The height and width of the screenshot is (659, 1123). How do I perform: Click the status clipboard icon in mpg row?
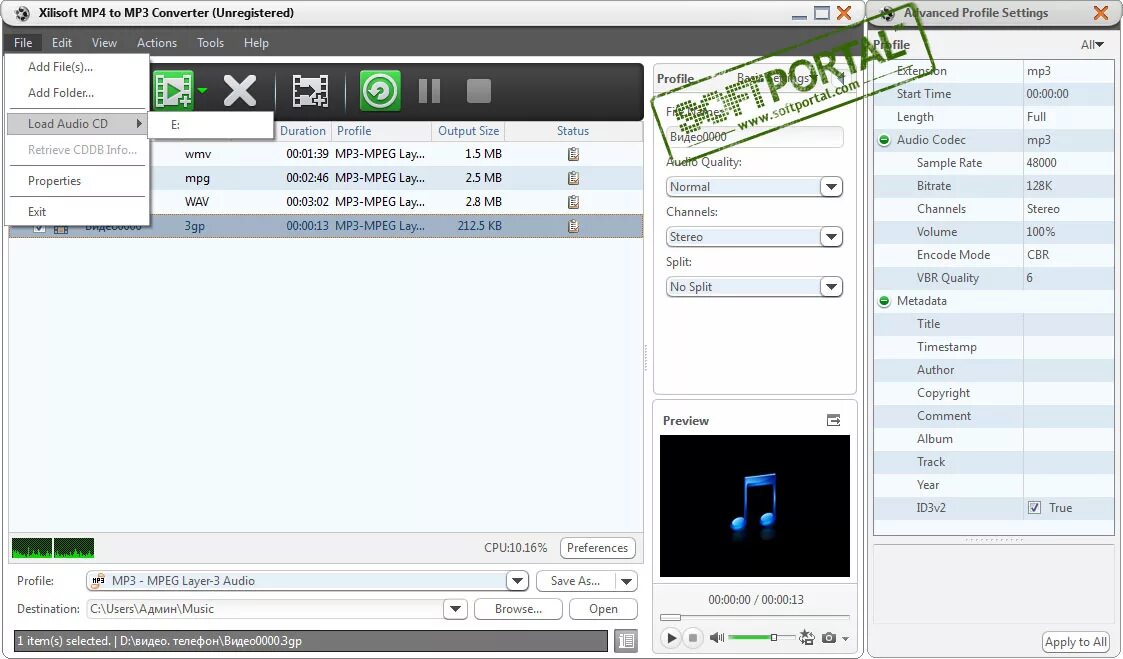point(573,178)
